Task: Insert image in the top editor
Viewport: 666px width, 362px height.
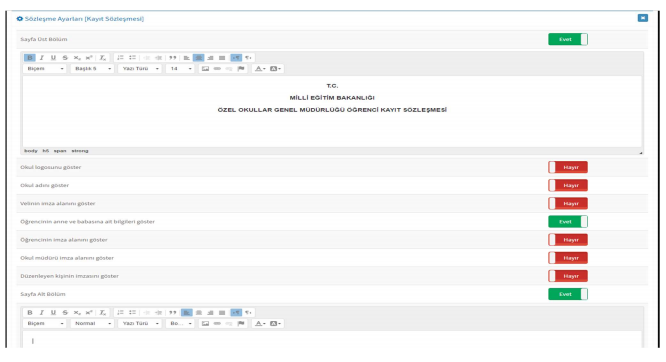Action: tap(205, 69)
